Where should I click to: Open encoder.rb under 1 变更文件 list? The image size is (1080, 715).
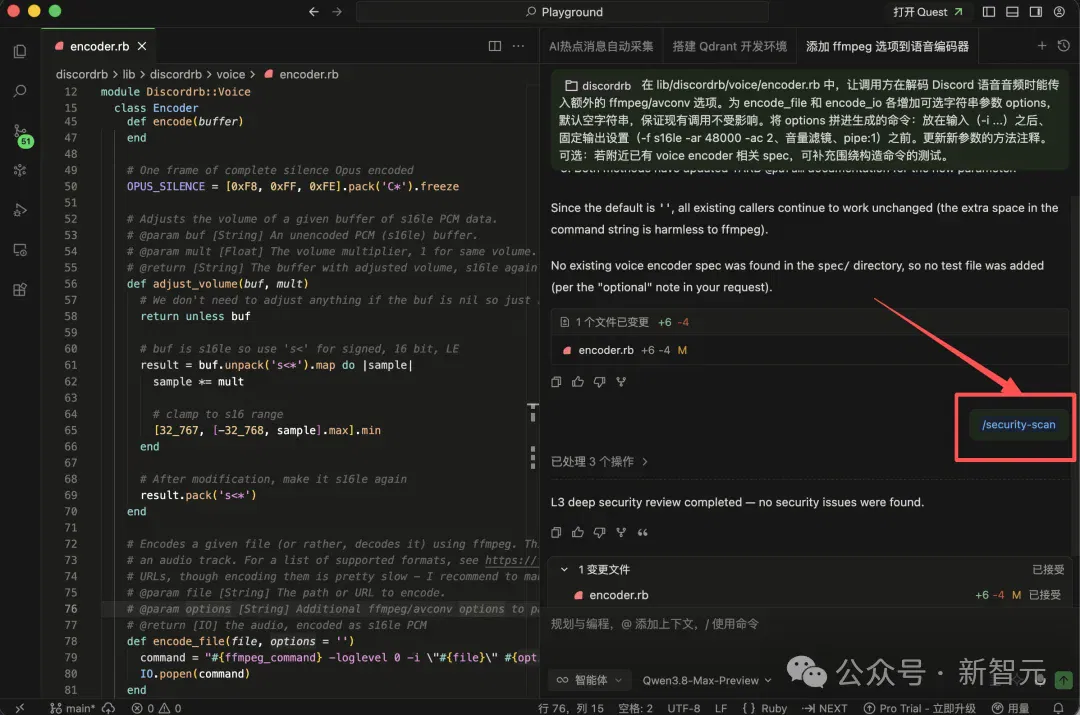619,595
